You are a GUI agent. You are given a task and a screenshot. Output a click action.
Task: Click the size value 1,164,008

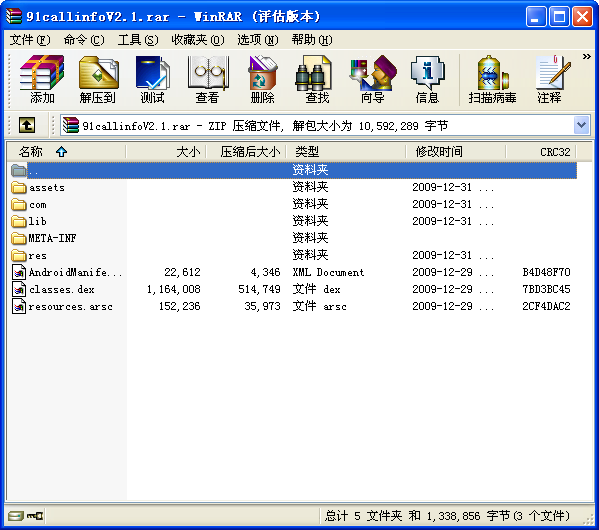[174, 289]
